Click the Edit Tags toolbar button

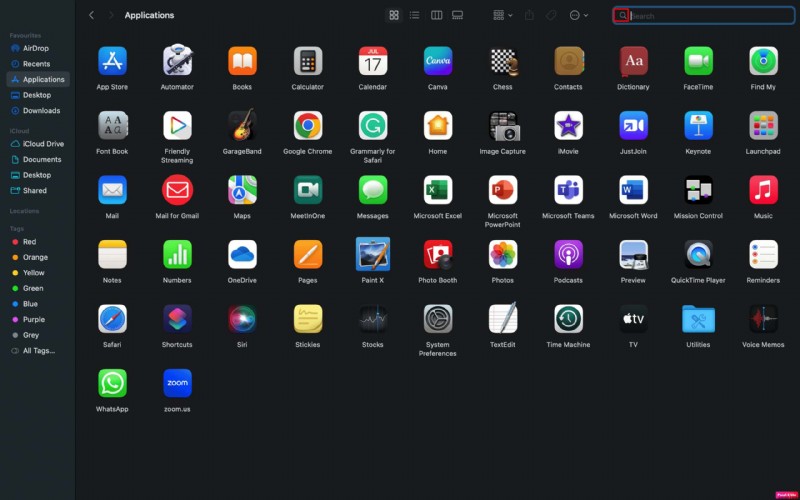pyautogui.click(x=551, y=15)
